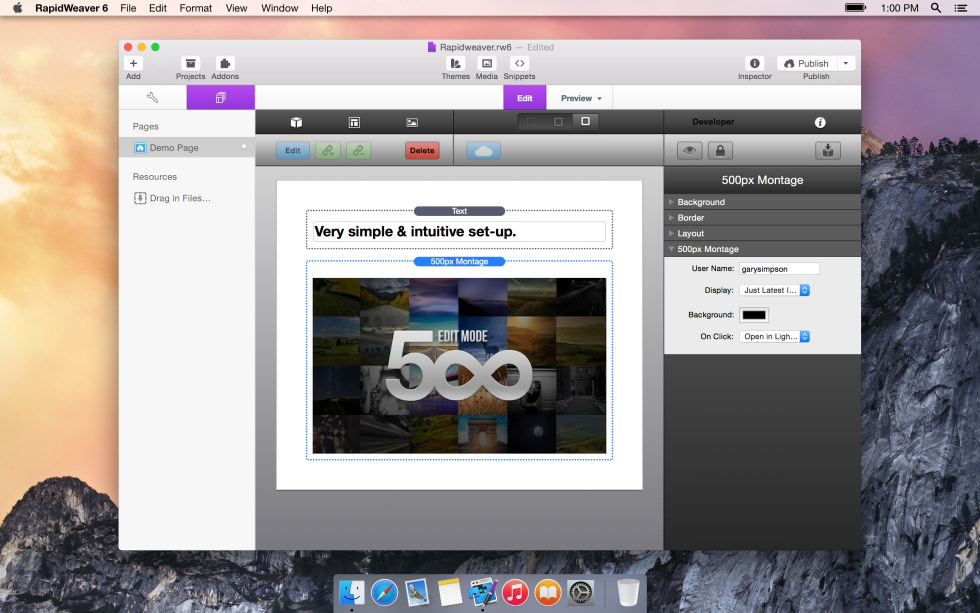This screenshot has width=980, height=613.
Task: Switch to Edit mode tab
Action: [524, 98]
